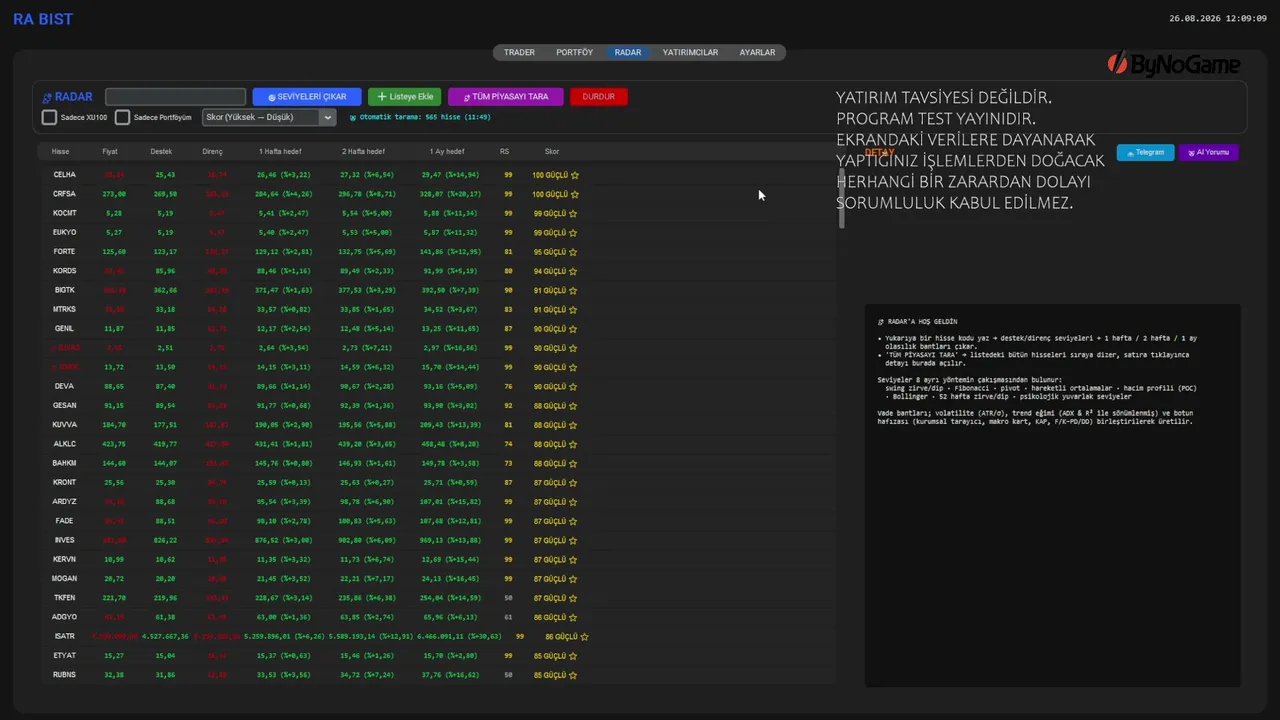Sort by the Fiyat column header
Screen dimensions: 1280x720
[x=110, y=152]
